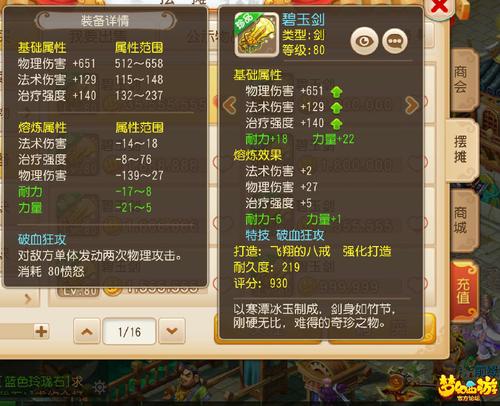Click the plus icon button
Image resolution: width=500 pixels, height=406 pixels.
pyautogui.click(x=41, y=331)
